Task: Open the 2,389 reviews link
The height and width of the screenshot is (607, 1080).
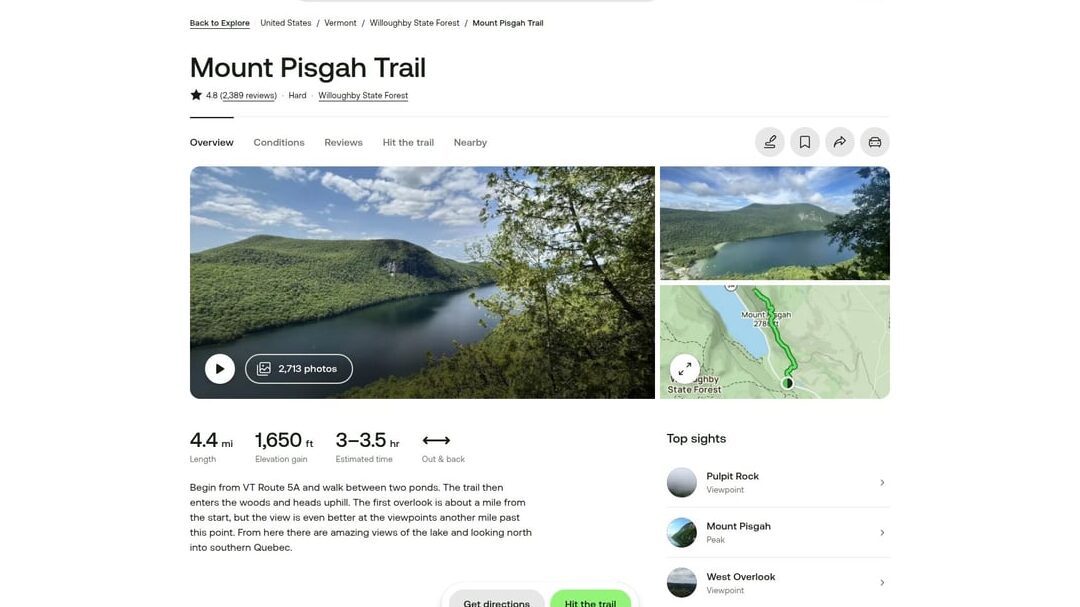Action: click(x=249, y=96)
